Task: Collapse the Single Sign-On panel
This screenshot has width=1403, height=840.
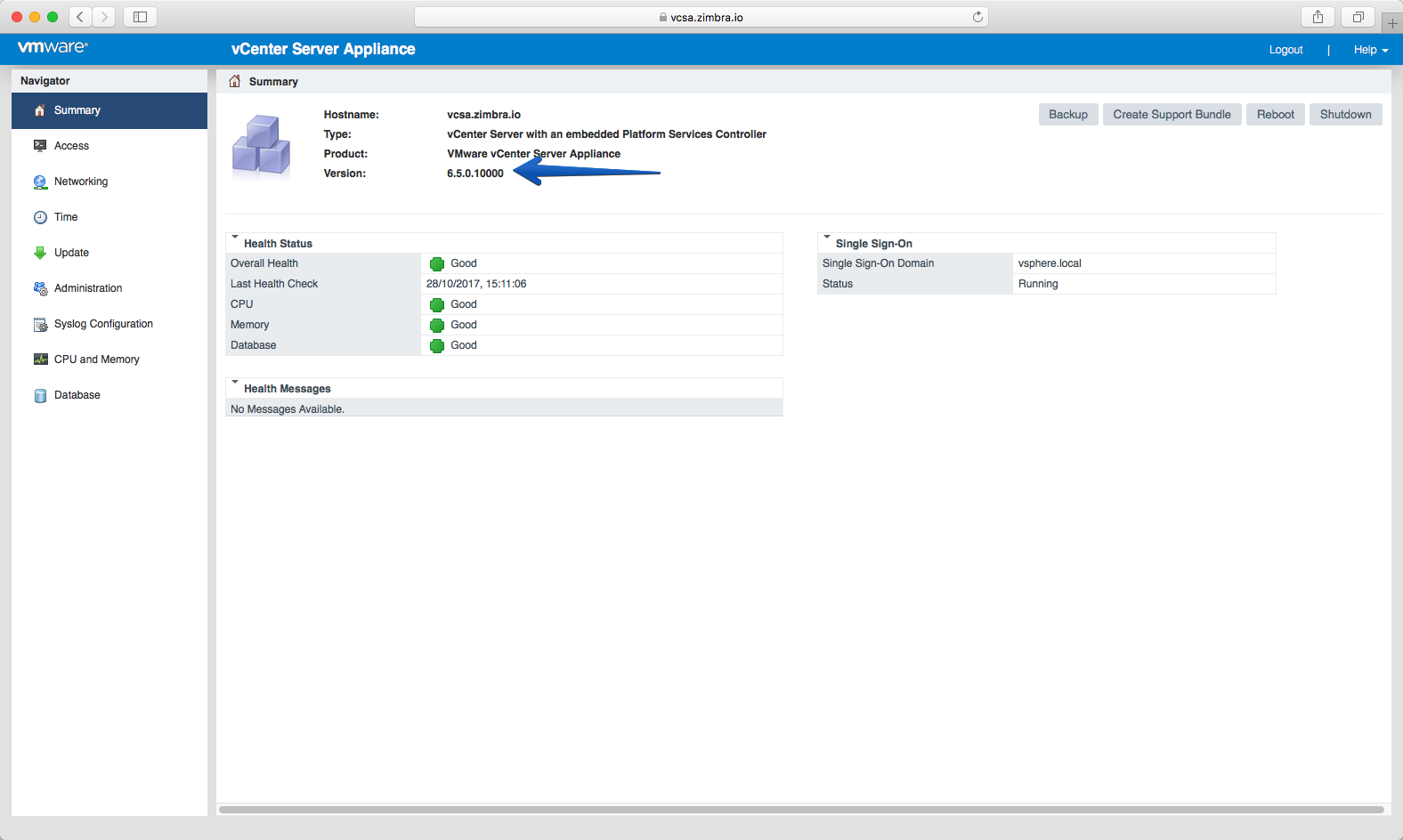Action: (827, 238)
